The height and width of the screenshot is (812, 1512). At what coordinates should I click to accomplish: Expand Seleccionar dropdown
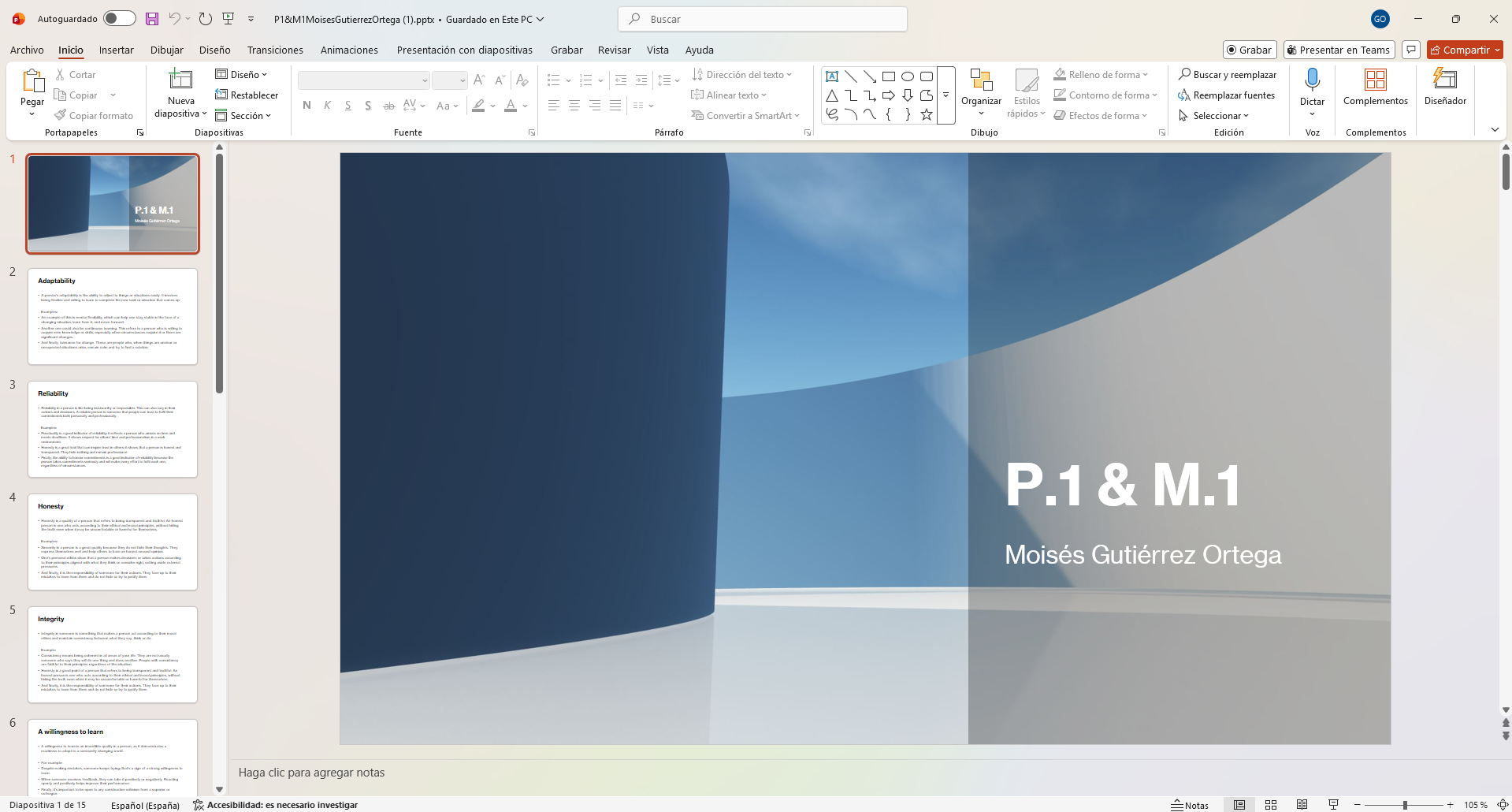1246,115
